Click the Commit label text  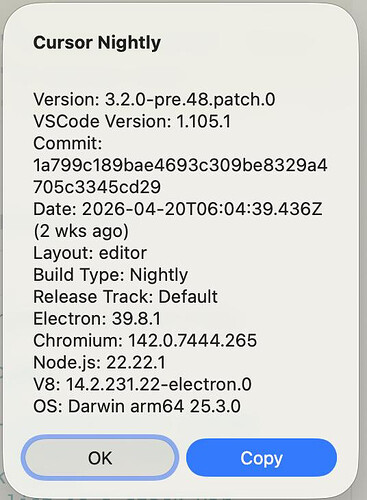[68, 143]
